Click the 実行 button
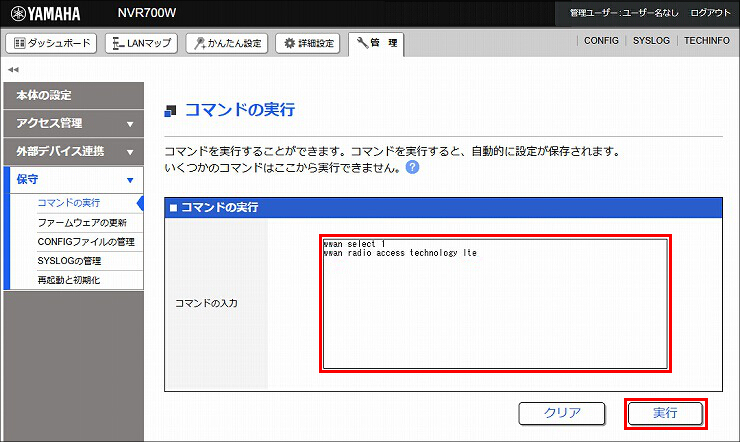The width and height of the screenshot is (740, 442). pos(665,414)
